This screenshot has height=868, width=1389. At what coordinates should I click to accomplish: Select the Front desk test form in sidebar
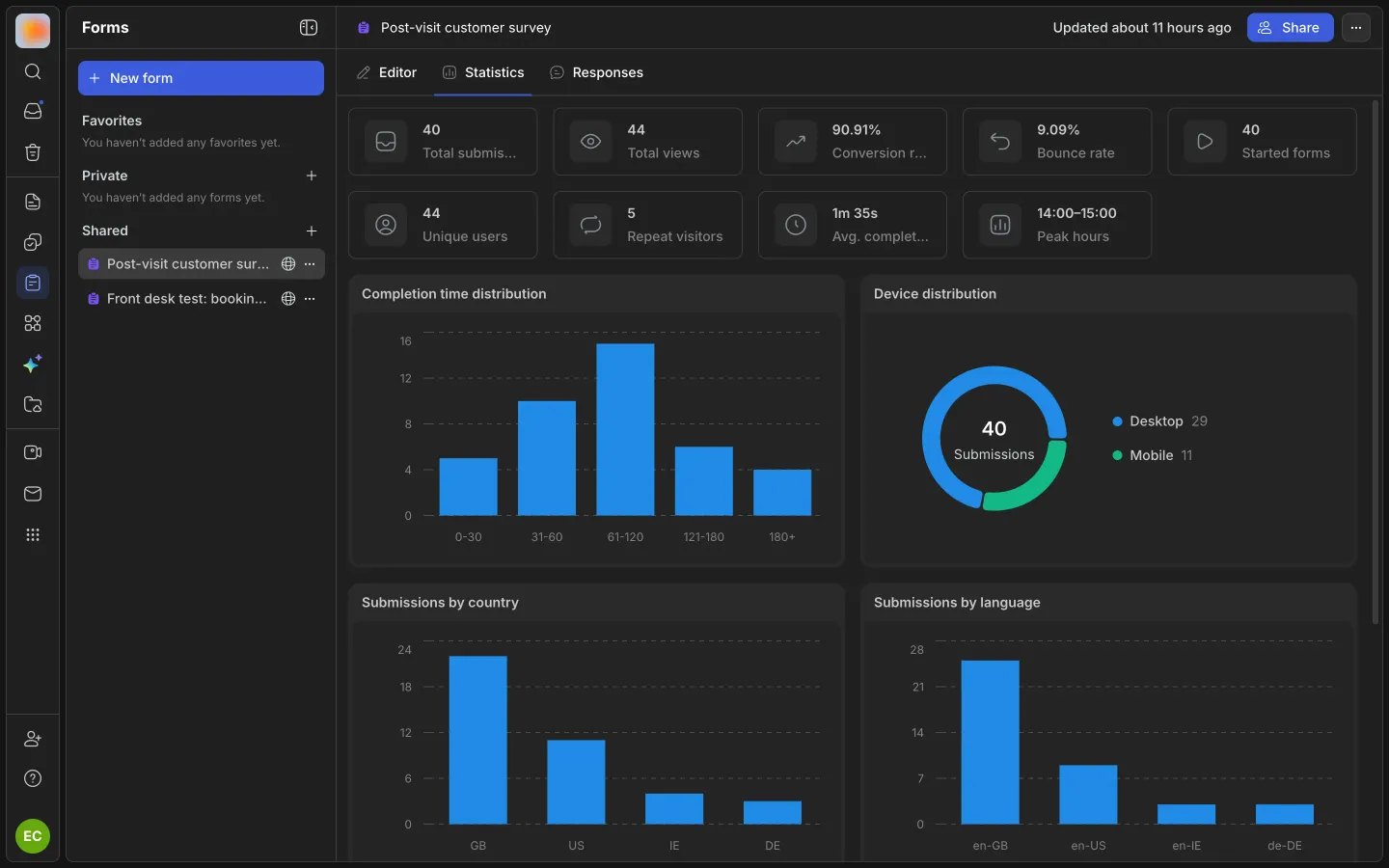(201, 299)
